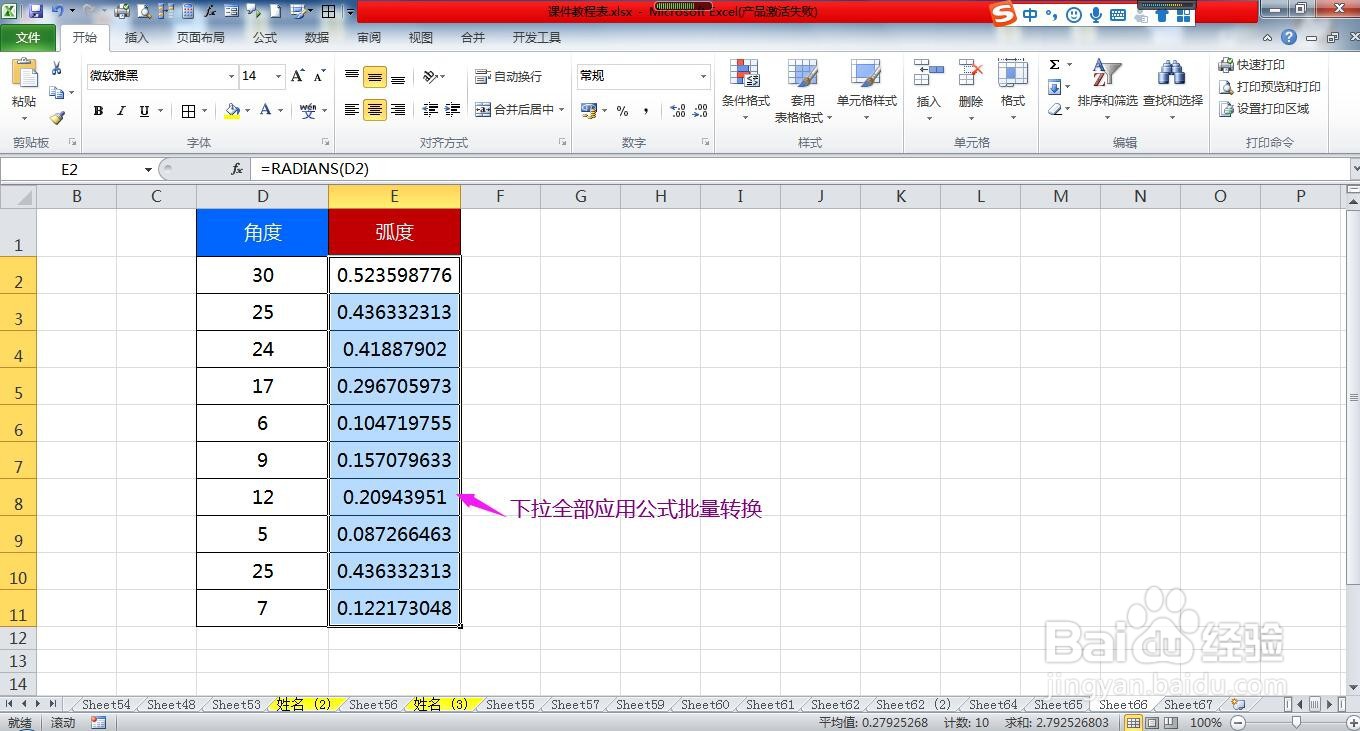Open the number format dropdown 常规

(x=703, y=76)
